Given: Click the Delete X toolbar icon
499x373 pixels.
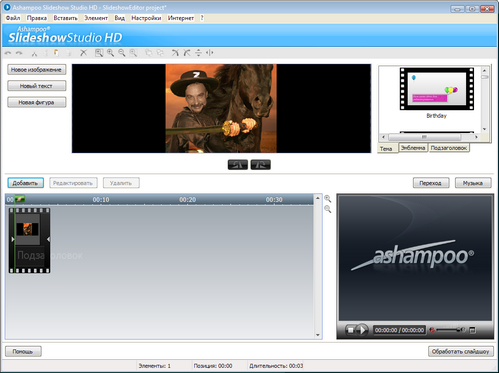Looking at the screenshot, I should click(83, 53).
